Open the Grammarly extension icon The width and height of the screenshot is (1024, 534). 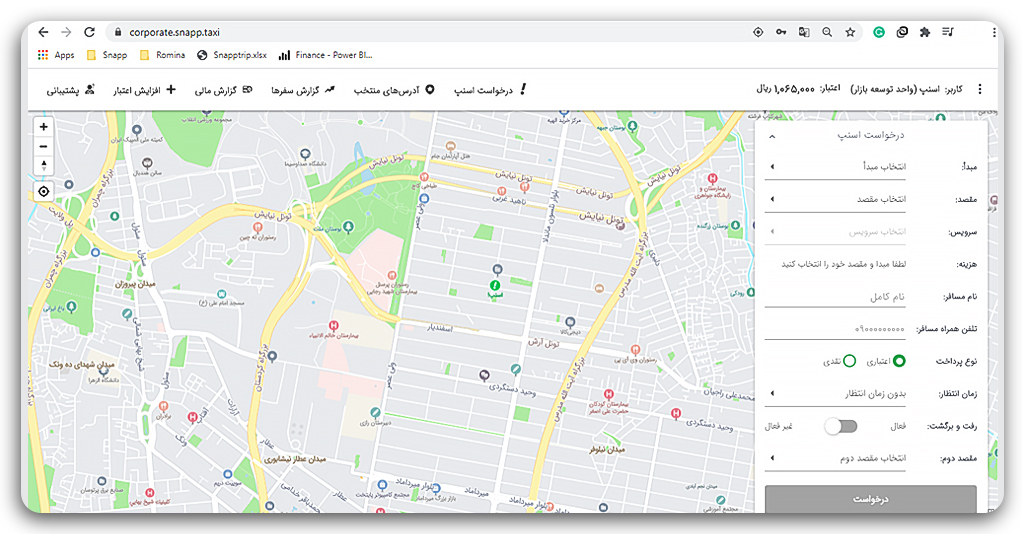879,32
